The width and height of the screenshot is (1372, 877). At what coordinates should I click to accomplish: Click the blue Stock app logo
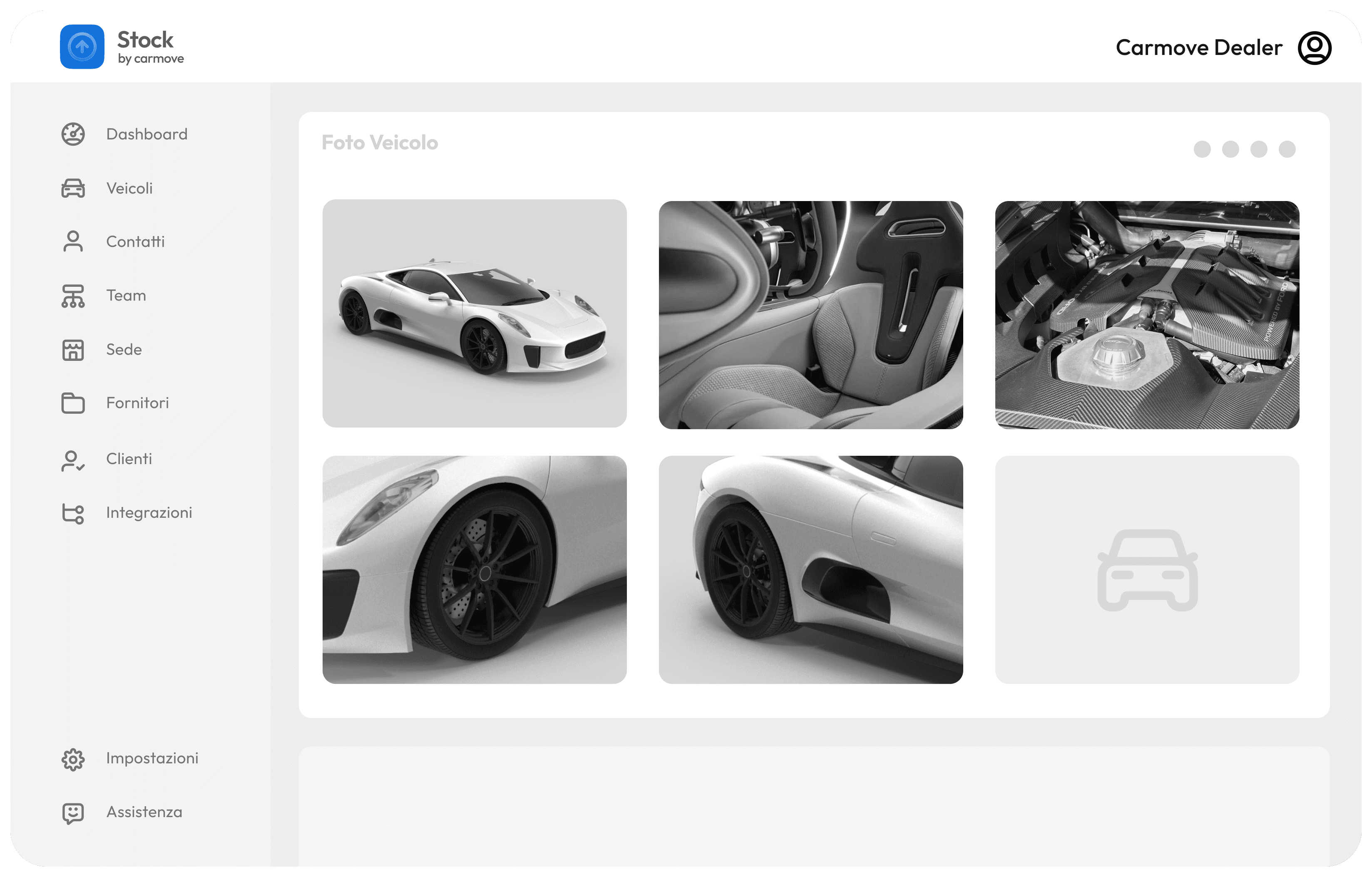pyautogui.click(x=82, y=47)
